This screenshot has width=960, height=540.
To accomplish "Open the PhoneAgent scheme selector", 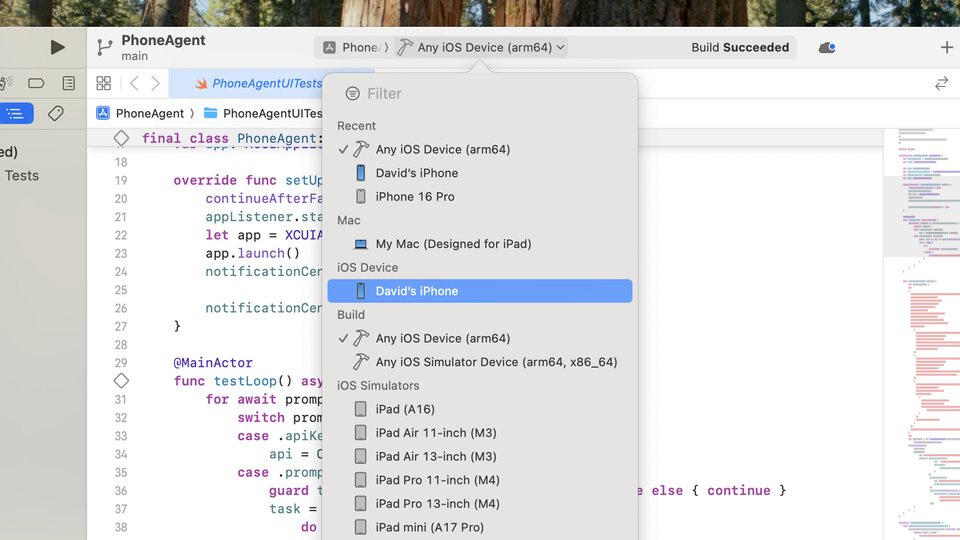I will (x=351, y=47).
